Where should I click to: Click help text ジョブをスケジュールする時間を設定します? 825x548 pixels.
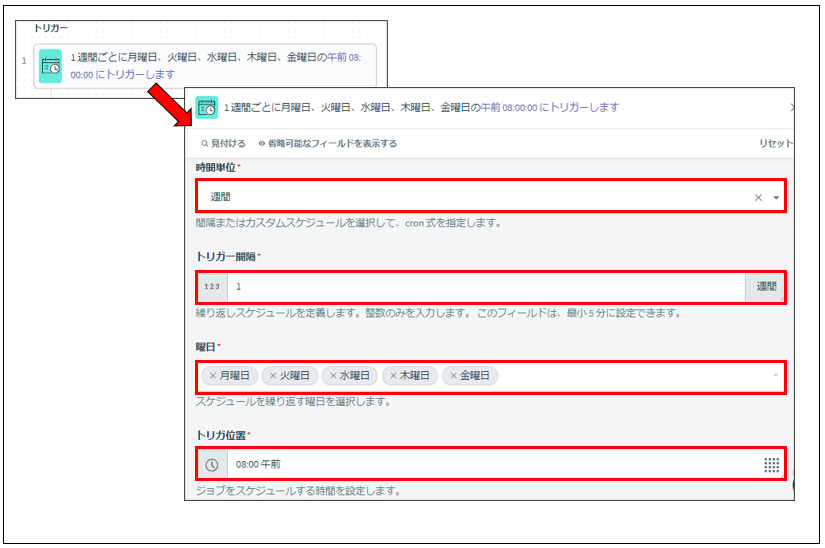(x=298, y=491)
